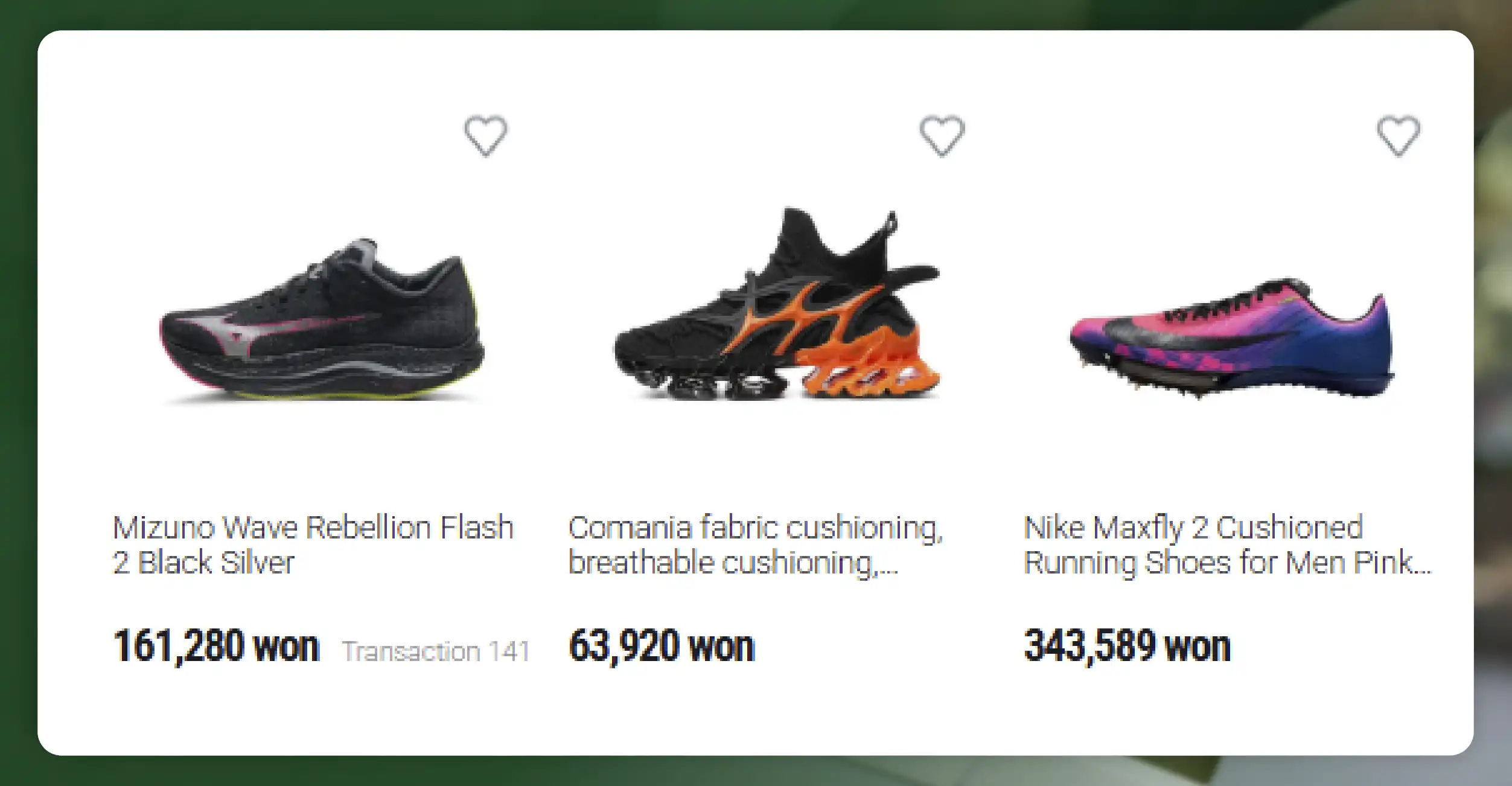
Task: Select the 161,280 won price
Action: tap(216, 647)
